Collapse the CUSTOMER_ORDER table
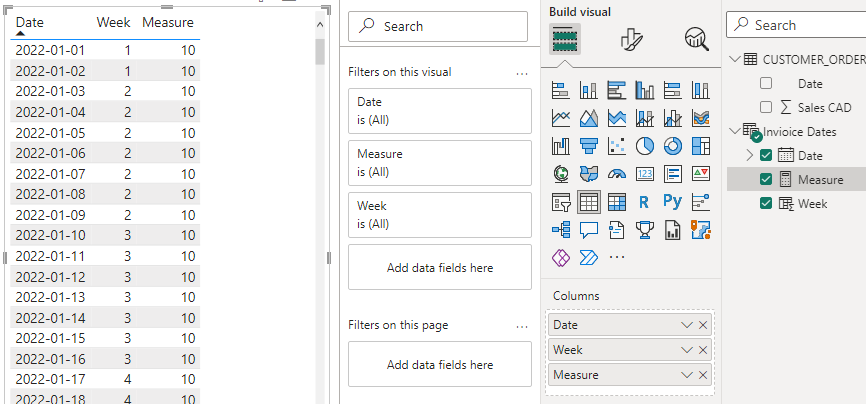 coord(735,59)
